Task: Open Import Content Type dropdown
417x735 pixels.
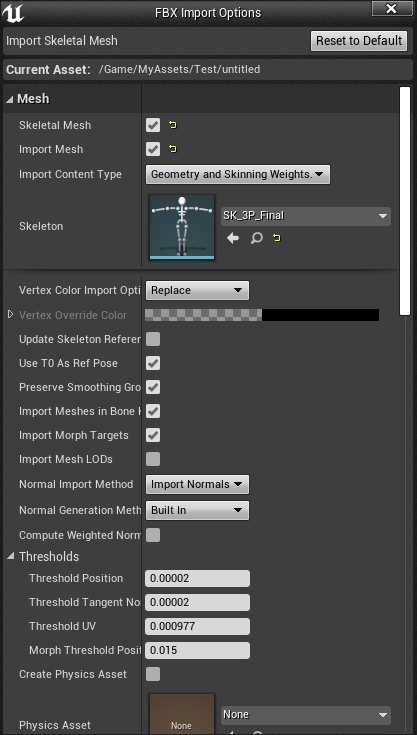Action: point(238,174)
